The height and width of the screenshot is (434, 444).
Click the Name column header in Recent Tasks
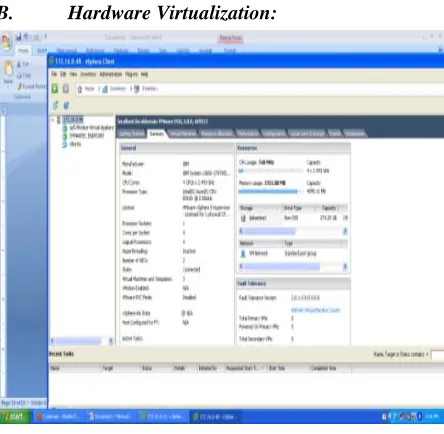(75, 368)
